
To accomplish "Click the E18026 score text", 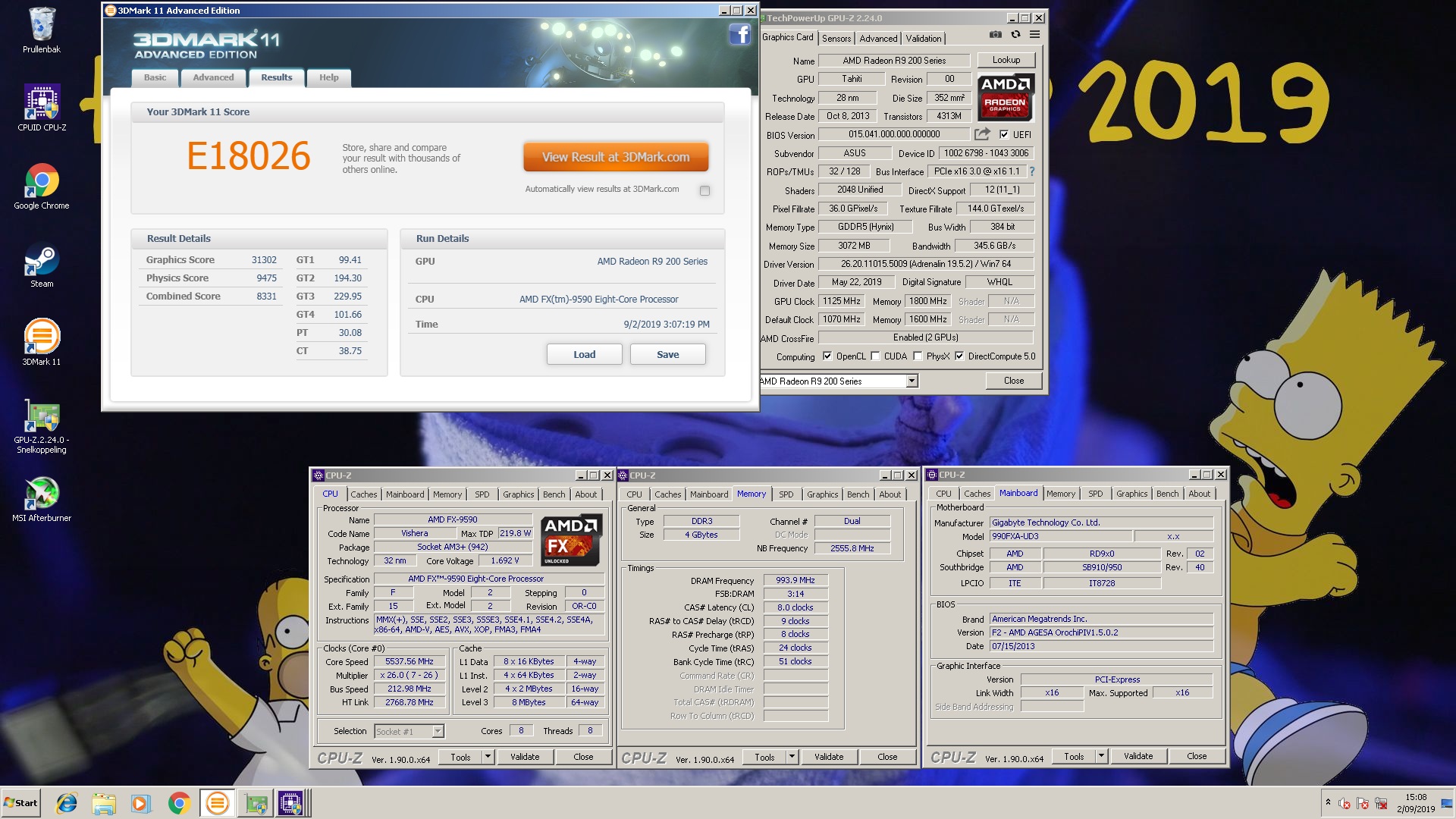I will [x=249, y=156].
